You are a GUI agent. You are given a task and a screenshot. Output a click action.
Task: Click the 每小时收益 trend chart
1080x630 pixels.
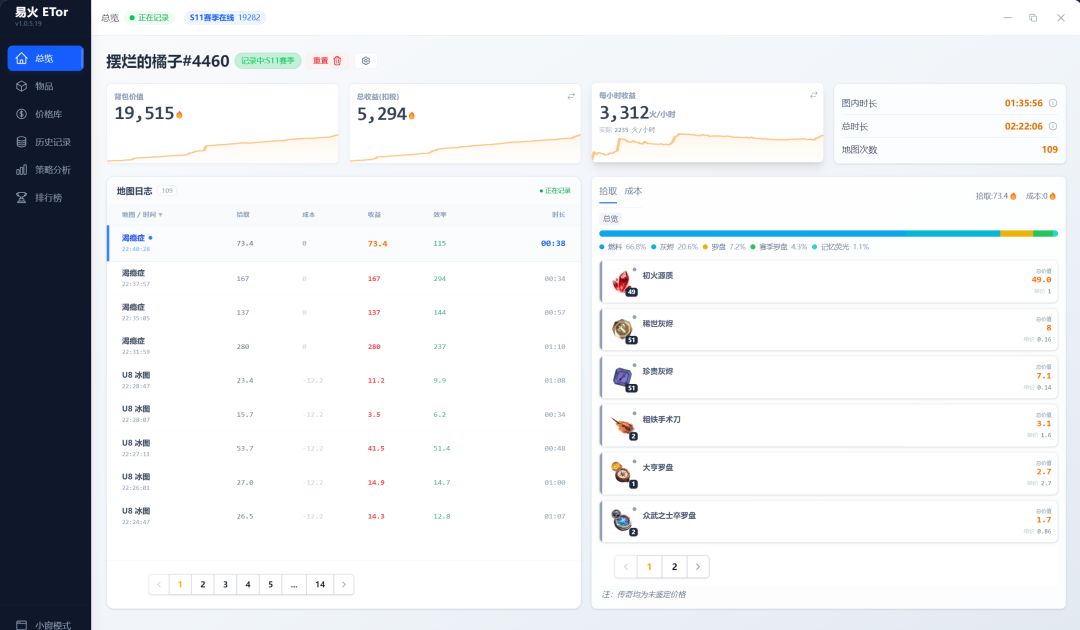click(707, 145)
